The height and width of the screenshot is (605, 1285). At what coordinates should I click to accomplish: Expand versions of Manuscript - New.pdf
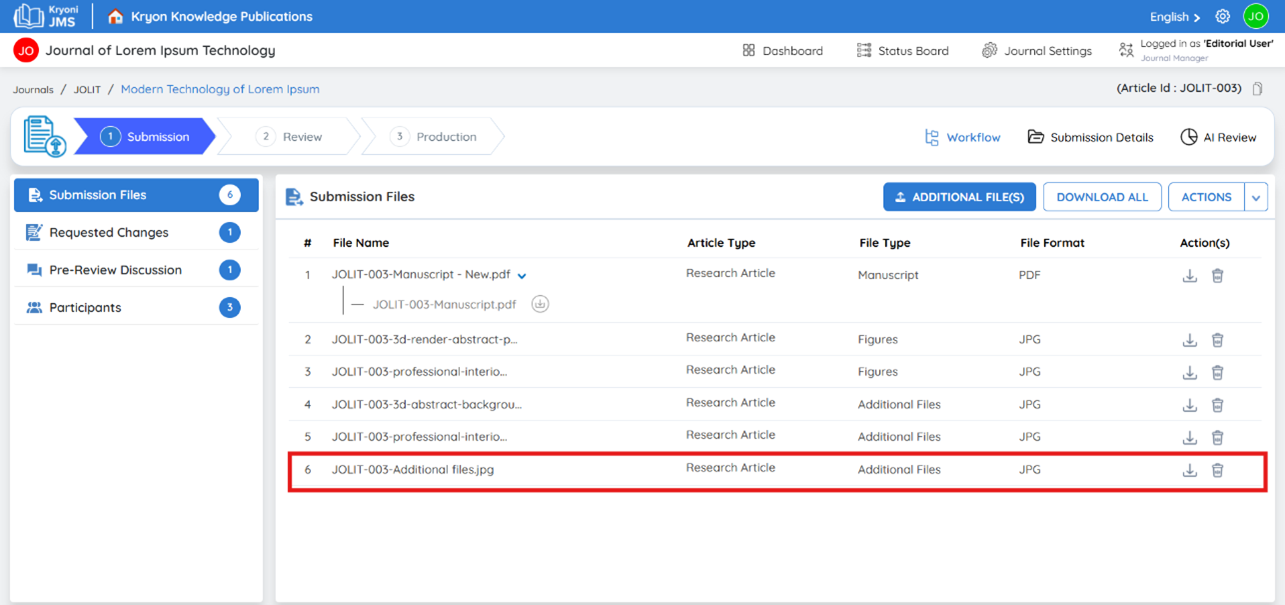pyautogui.click(x=522, y=276)
